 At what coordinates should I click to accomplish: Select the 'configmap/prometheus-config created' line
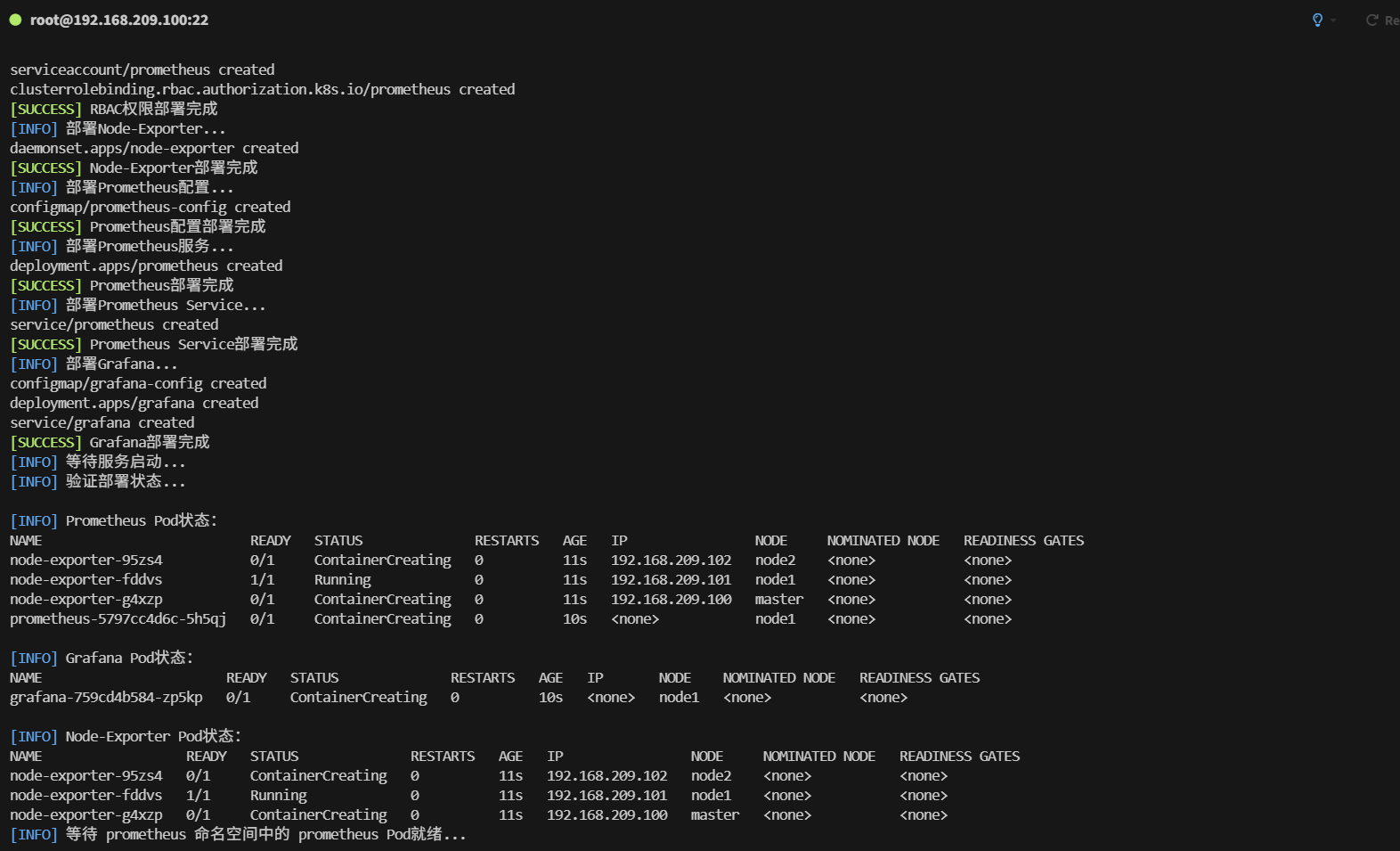[151, 207]
